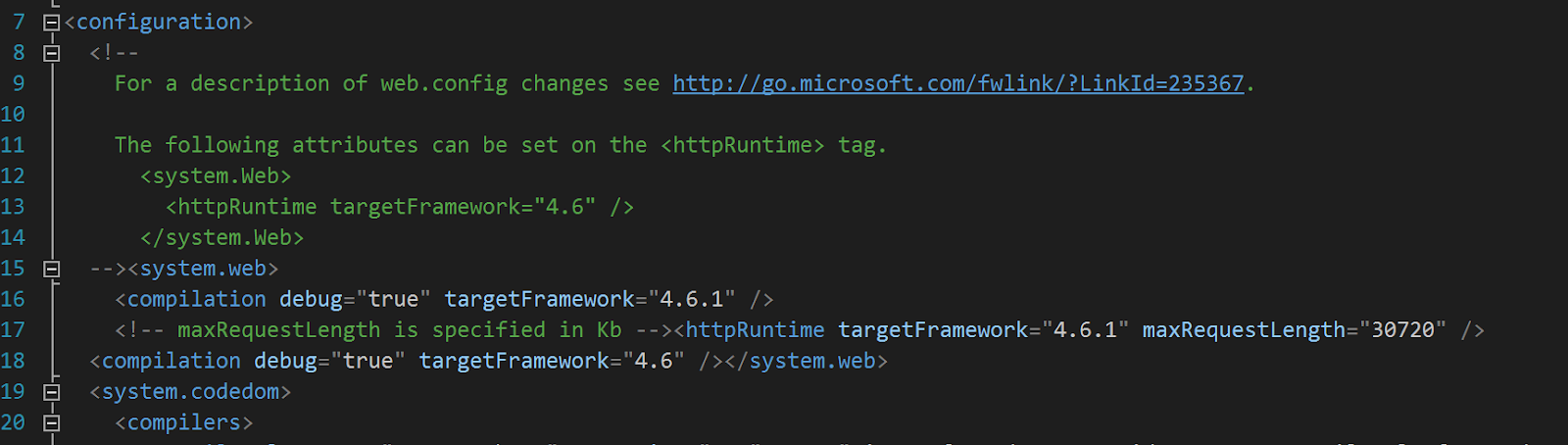The image size is (1568, 445).
Task: Select line number 13 in the margin
Action: click(13, 207)
